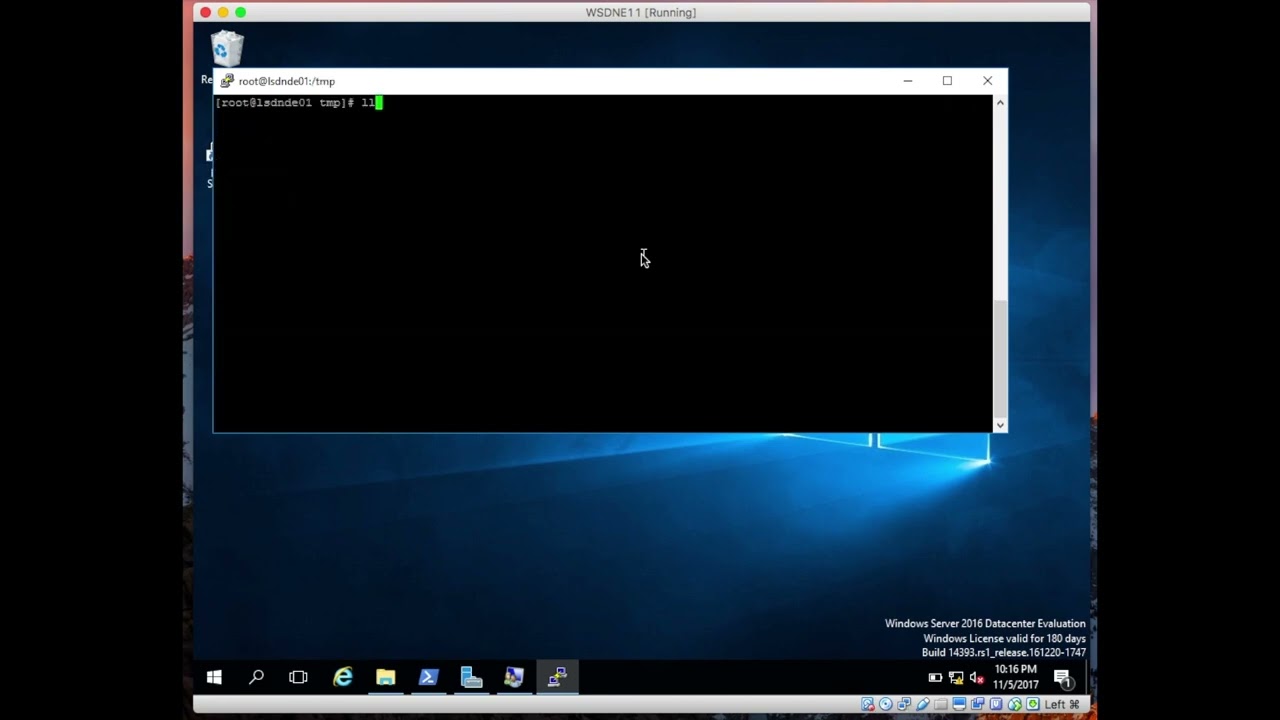Close the WSDNE11 VM window (red)
This screenshot has width=1280, height=720.
(x=205, y=12)
